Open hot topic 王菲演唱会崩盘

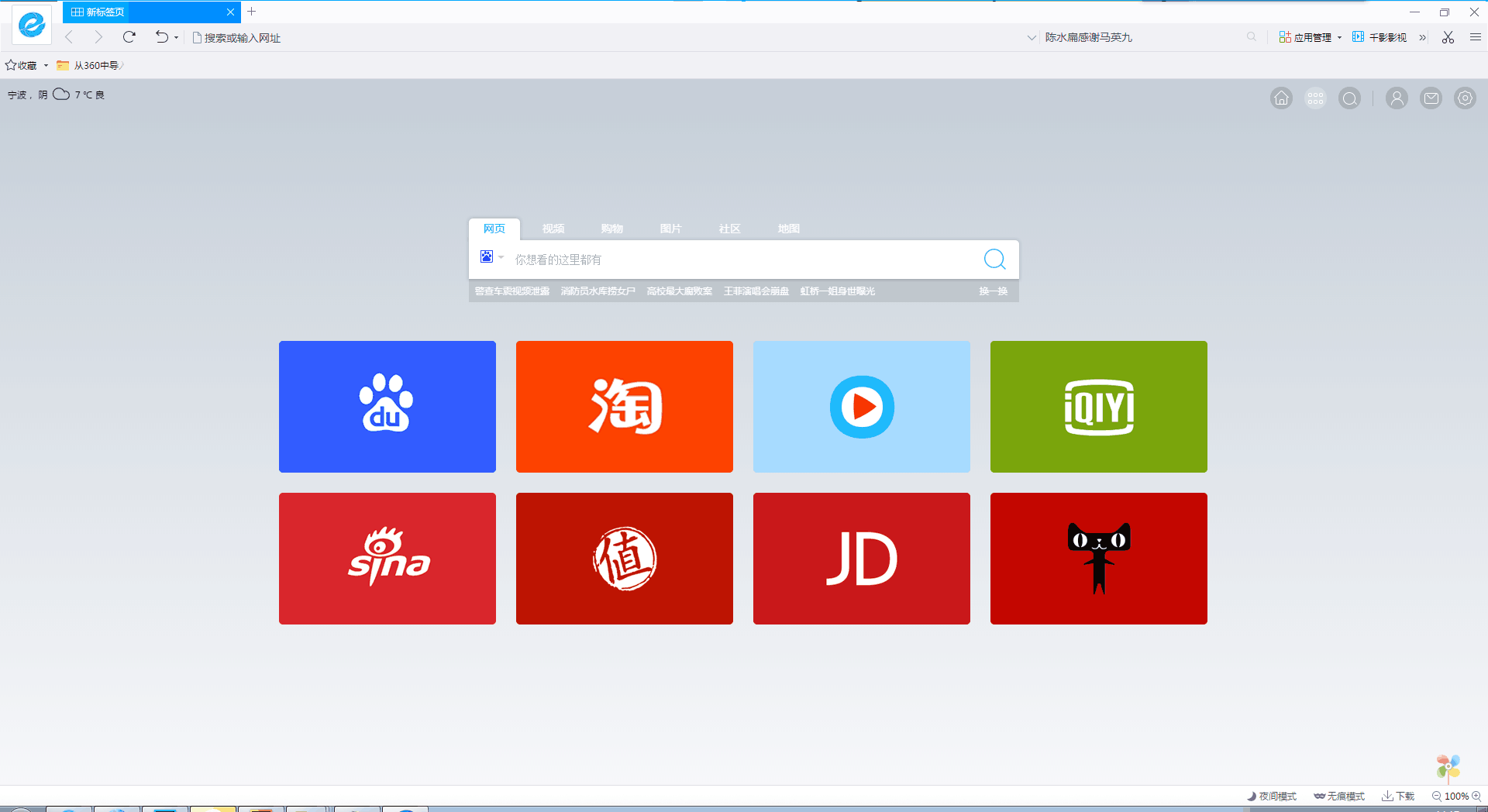tap(756, 291)
